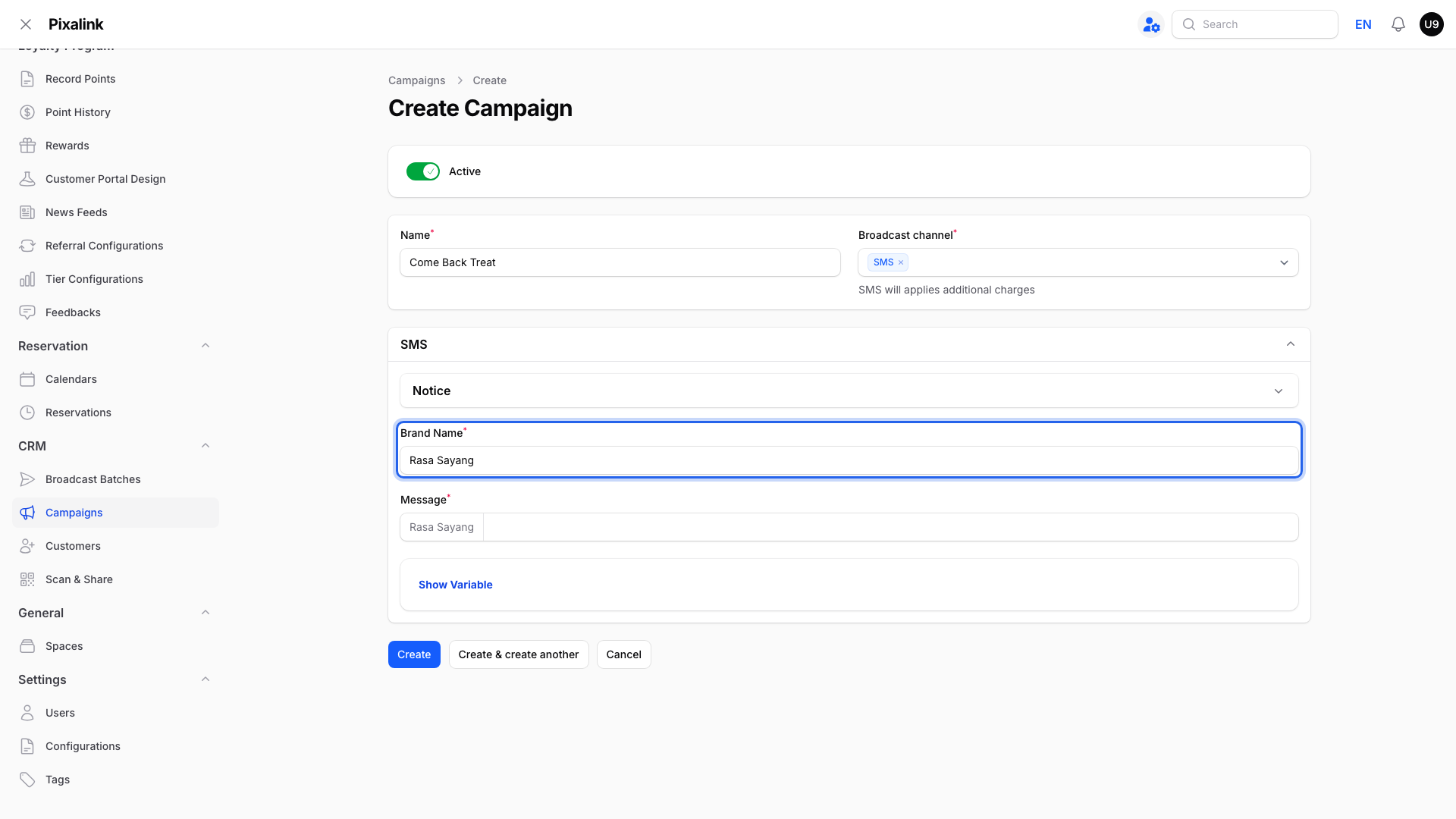Click the Tags label icon
1456x819 pixels.
click(x=27, y=780)
